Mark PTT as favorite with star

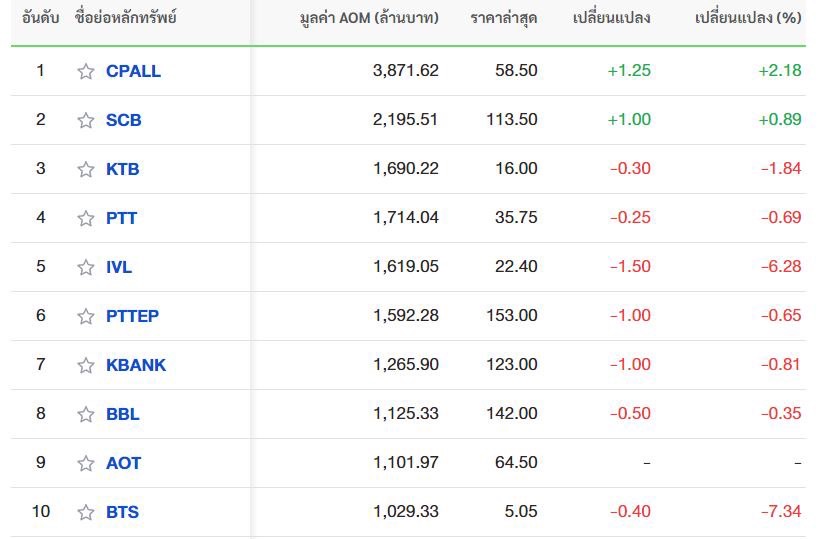tap(86, 218)
